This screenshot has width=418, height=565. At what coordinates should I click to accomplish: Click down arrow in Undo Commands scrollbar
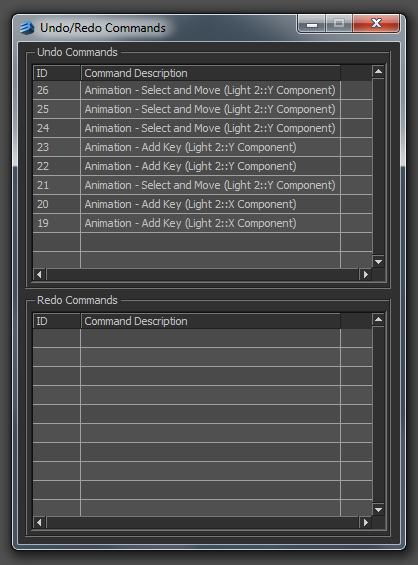[378, 262]
